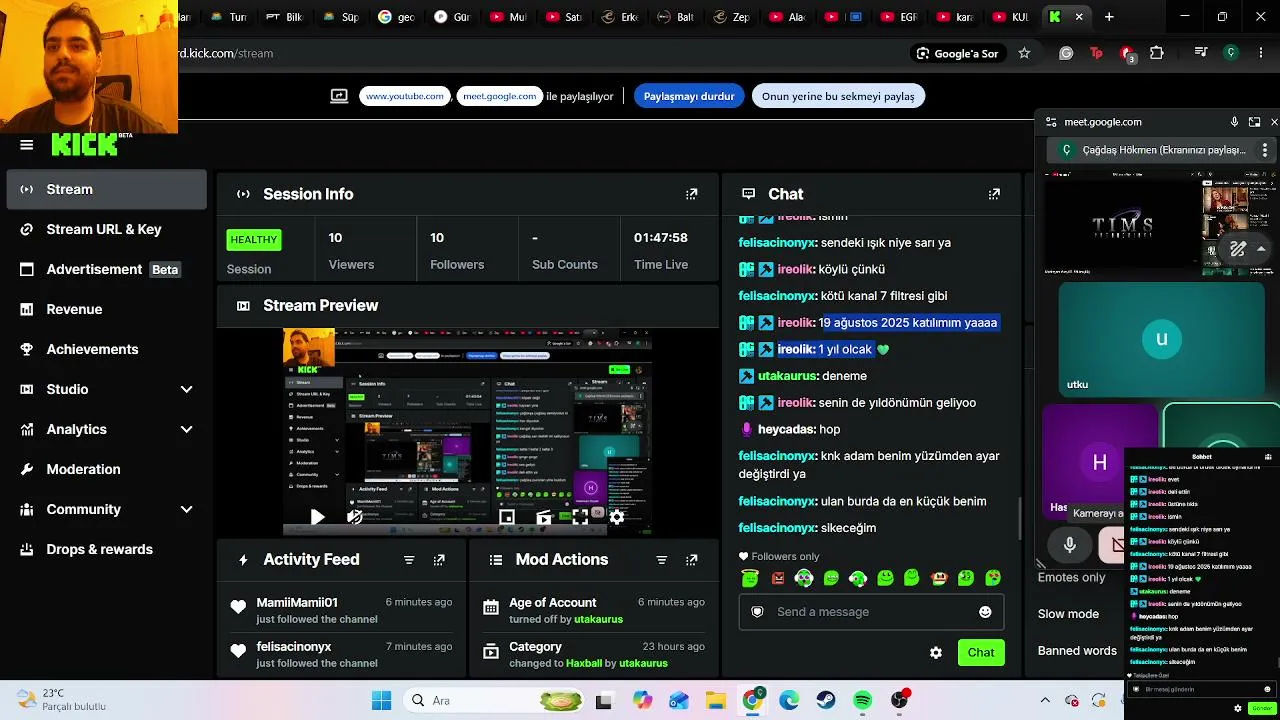1280x720 pixels.
Task: Open more options for Çağdaş Hökmen share
Action: pos(1265,150)
